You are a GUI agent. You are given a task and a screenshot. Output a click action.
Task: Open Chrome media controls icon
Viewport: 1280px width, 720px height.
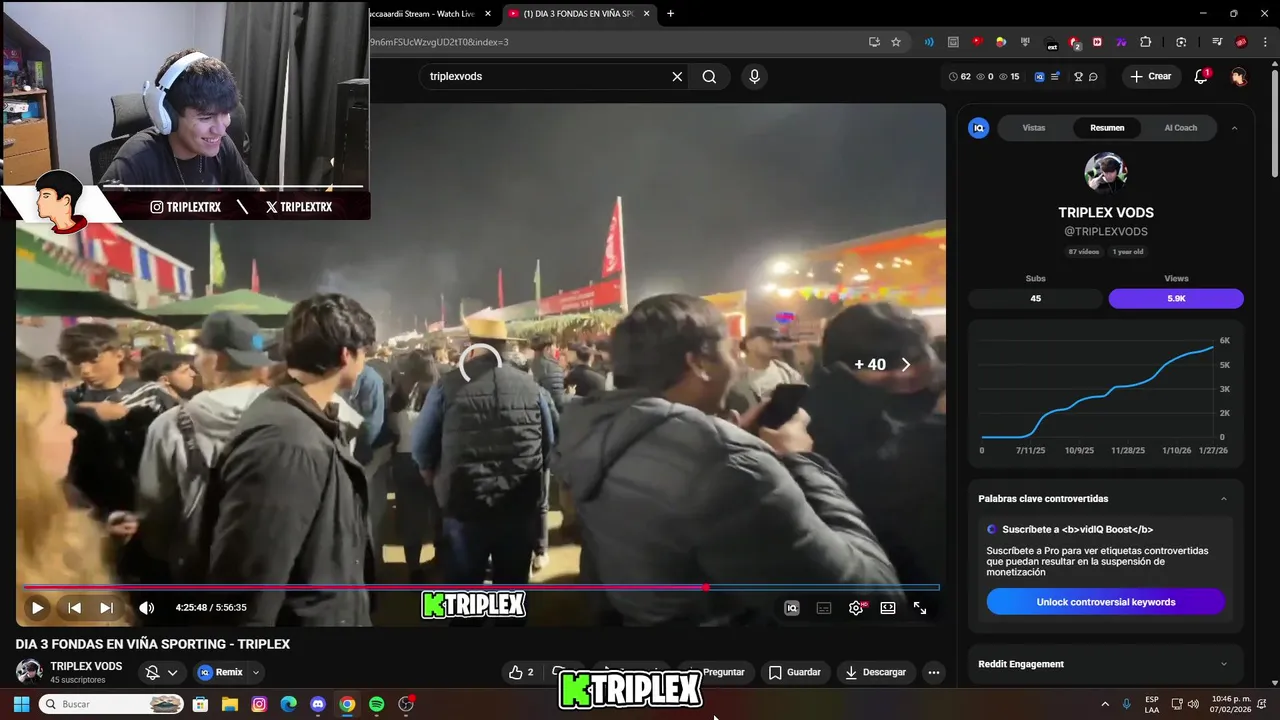1217,42
